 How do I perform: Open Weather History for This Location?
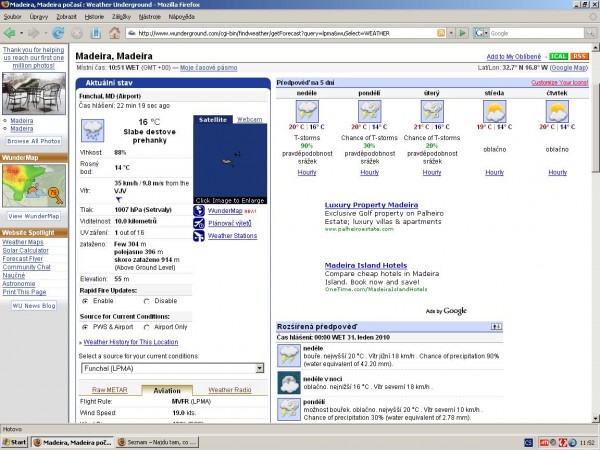pyautogui.click(x=130, y=342)
